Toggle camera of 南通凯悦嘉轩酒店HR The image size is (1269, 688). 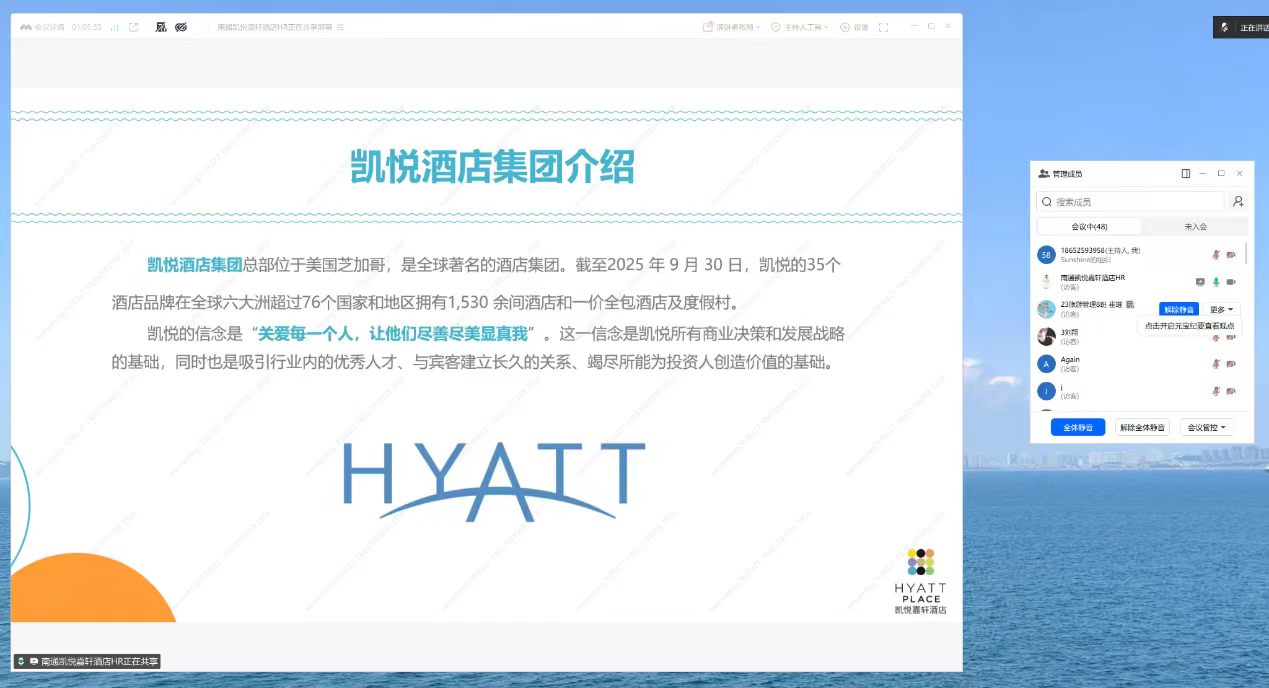point(1231,282)
